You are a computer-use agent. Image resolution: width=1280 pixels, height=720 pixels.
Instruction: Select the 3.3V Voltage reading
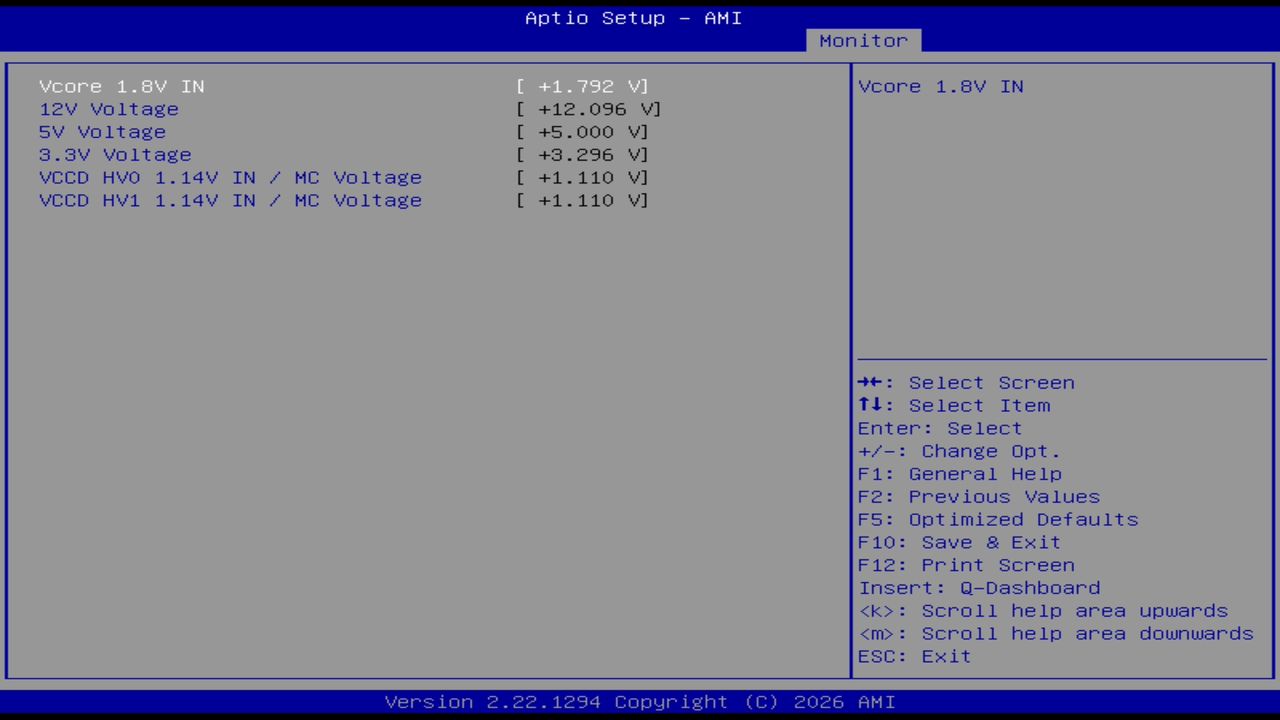114,155
